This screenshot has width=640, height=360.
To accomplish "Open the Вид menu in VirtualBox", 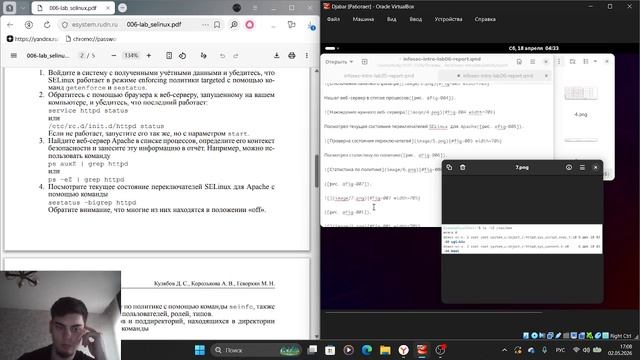I will 391,19.
